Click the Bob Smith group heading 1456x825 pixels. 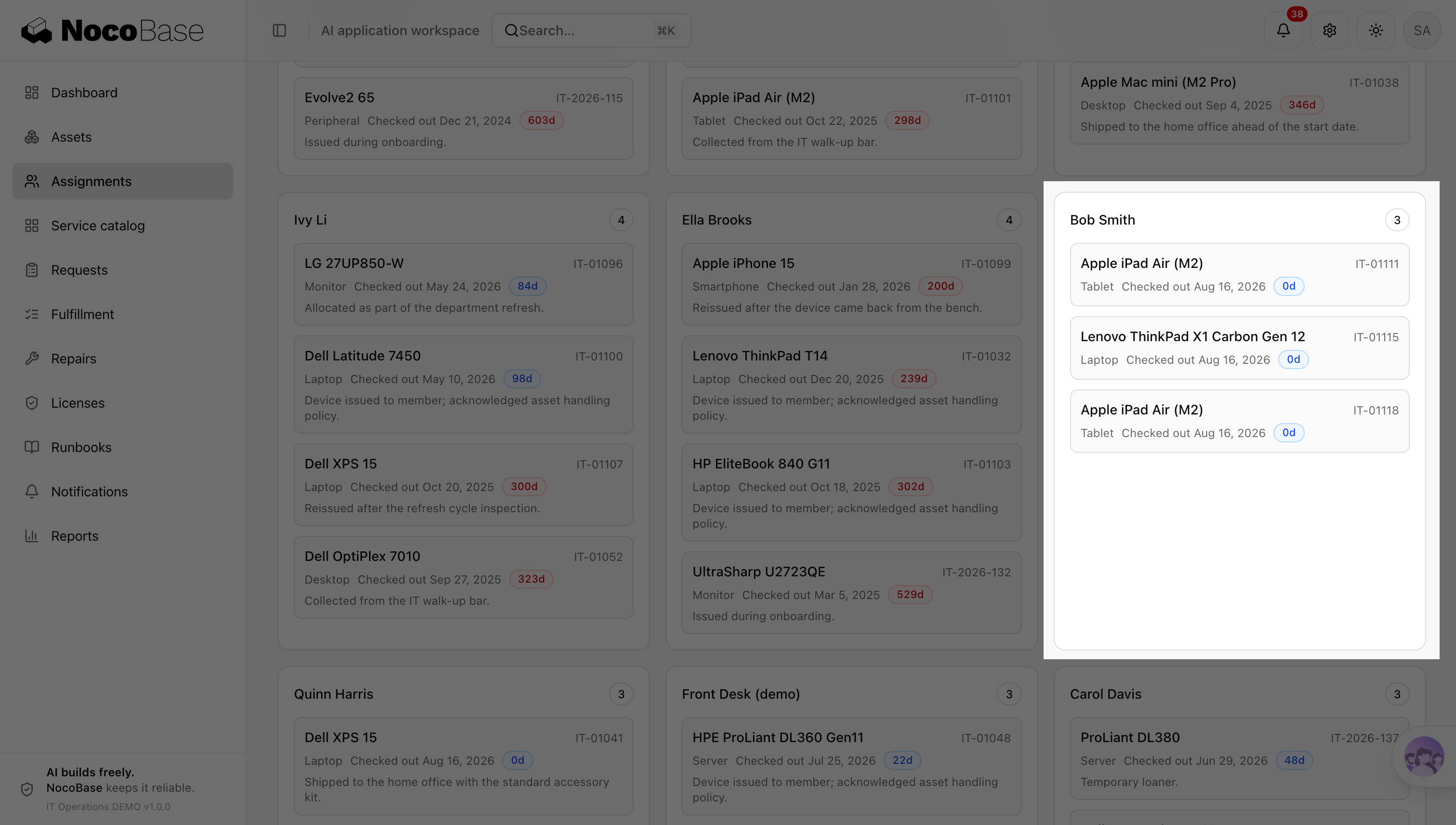(x=1102, y=220)
